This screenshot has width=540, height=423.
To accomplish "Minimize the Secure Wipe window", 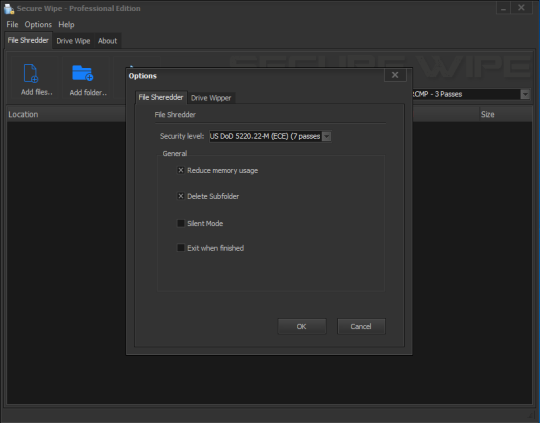I will [503, 8].
